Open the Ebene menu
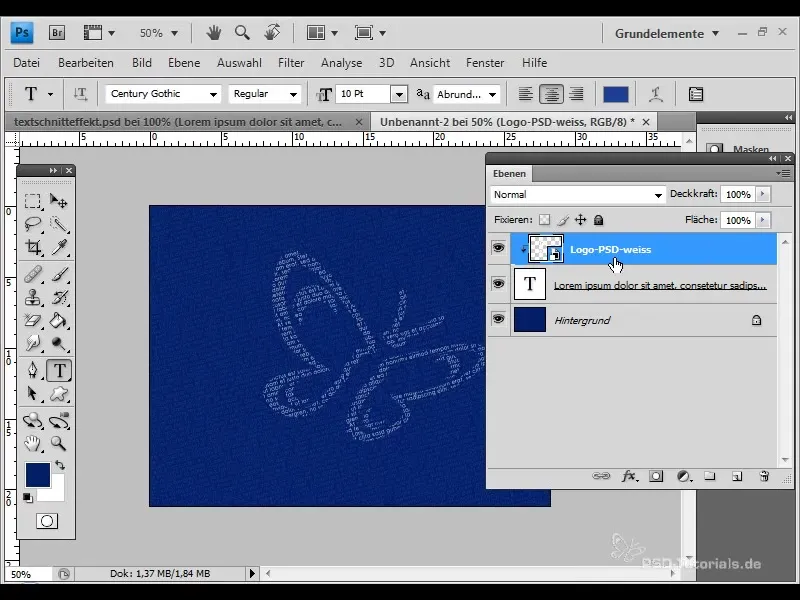800x600 pixels. (x=184, y=63)
